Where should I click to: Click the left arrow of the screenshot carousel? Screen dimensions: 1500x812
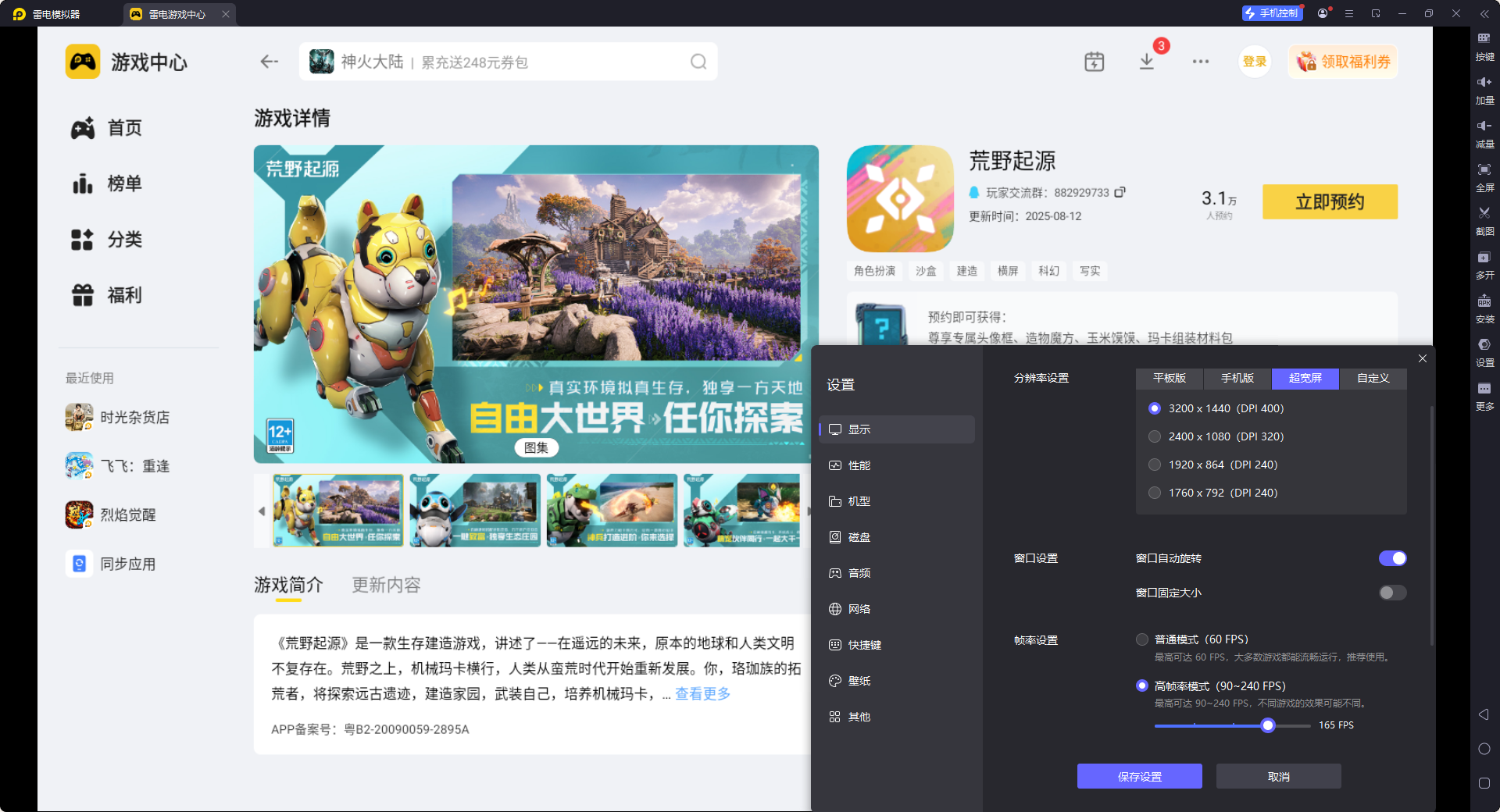point(262,511)
